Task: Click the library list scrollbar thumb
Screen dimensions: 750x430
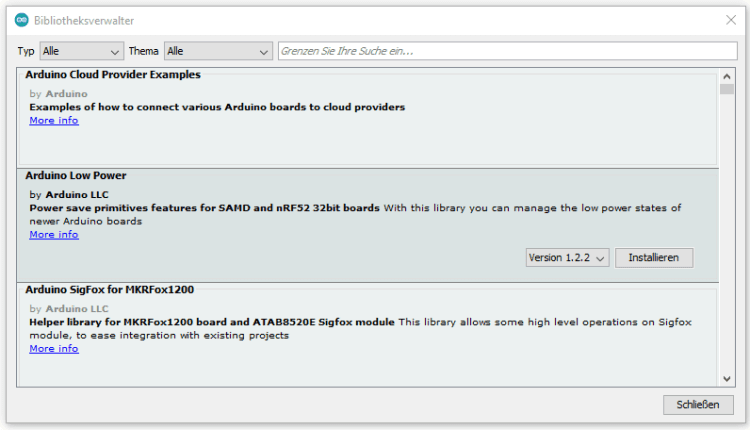Action: point(727,89)
